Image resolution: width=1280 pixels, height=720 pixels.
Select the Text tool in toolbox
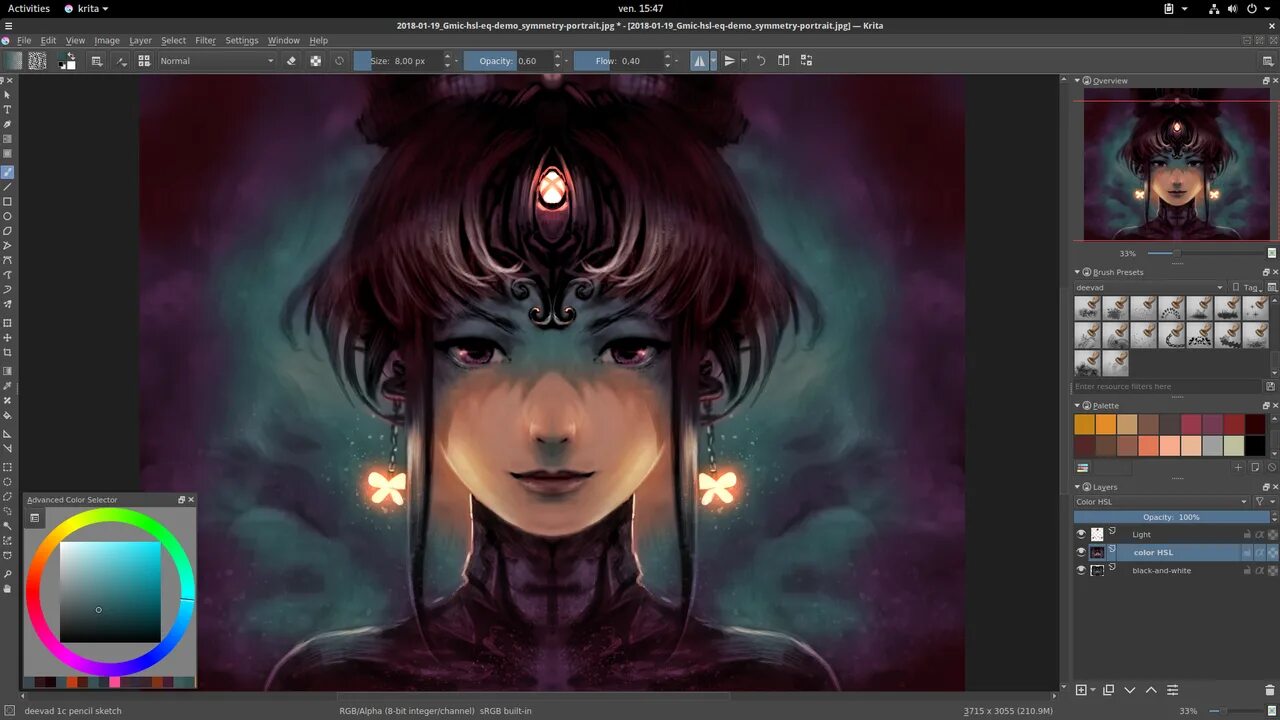7,110
